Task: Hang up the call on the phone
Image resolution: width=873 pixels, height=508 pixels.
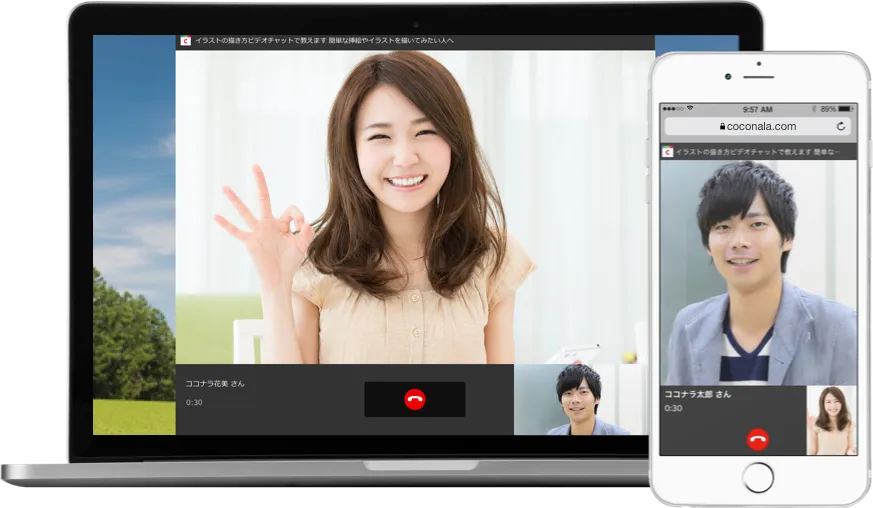Action: [757, 439]
